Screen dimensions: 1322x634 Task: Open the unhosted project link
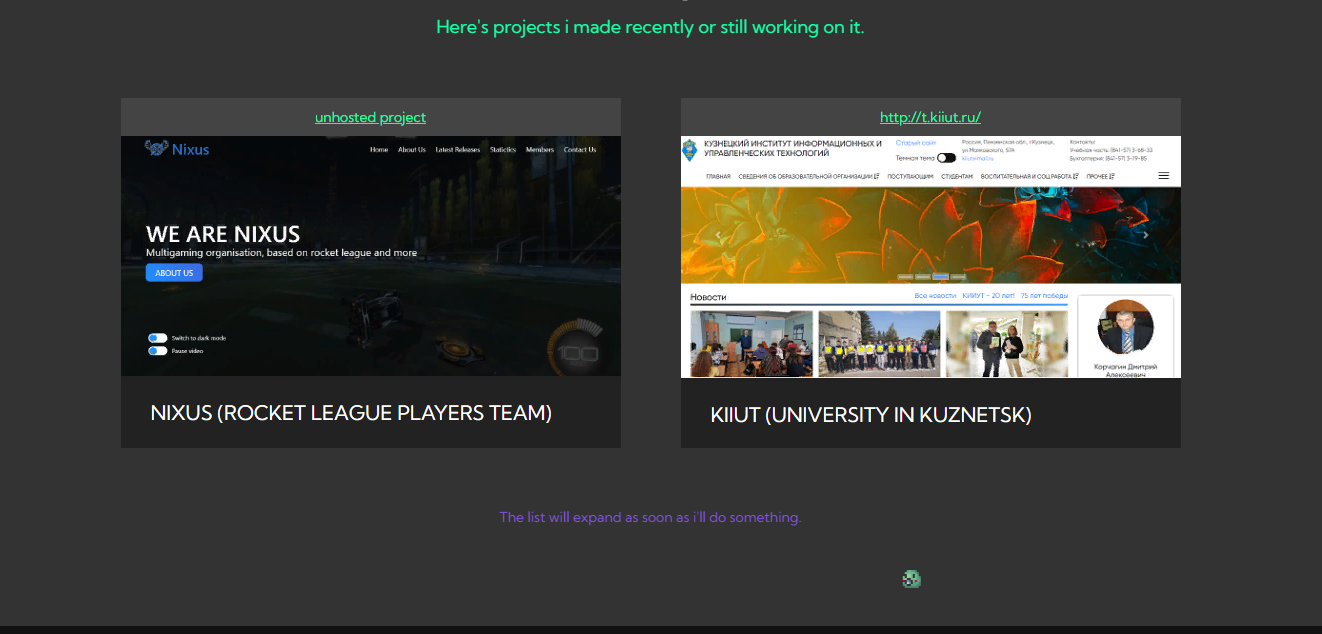click(370, 117)
